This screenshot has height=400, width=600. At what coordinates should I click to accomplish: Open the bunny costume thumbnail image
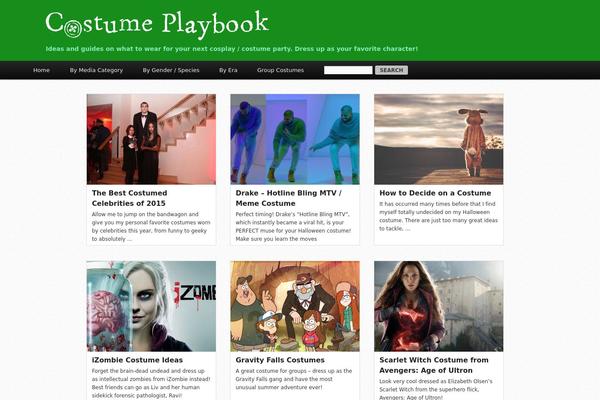click(x=439, y=139)
